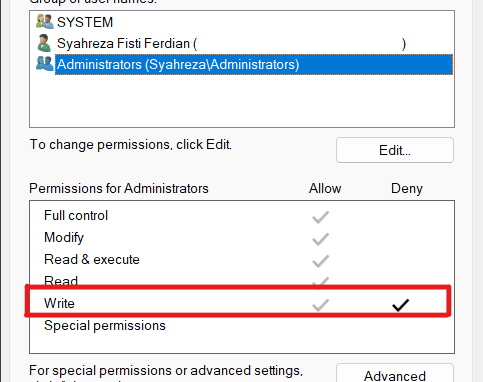Screen dimensions: 483x382
Task: Click the Read allow checkmark
Action: pyautogui.click(x=321, y=282)
